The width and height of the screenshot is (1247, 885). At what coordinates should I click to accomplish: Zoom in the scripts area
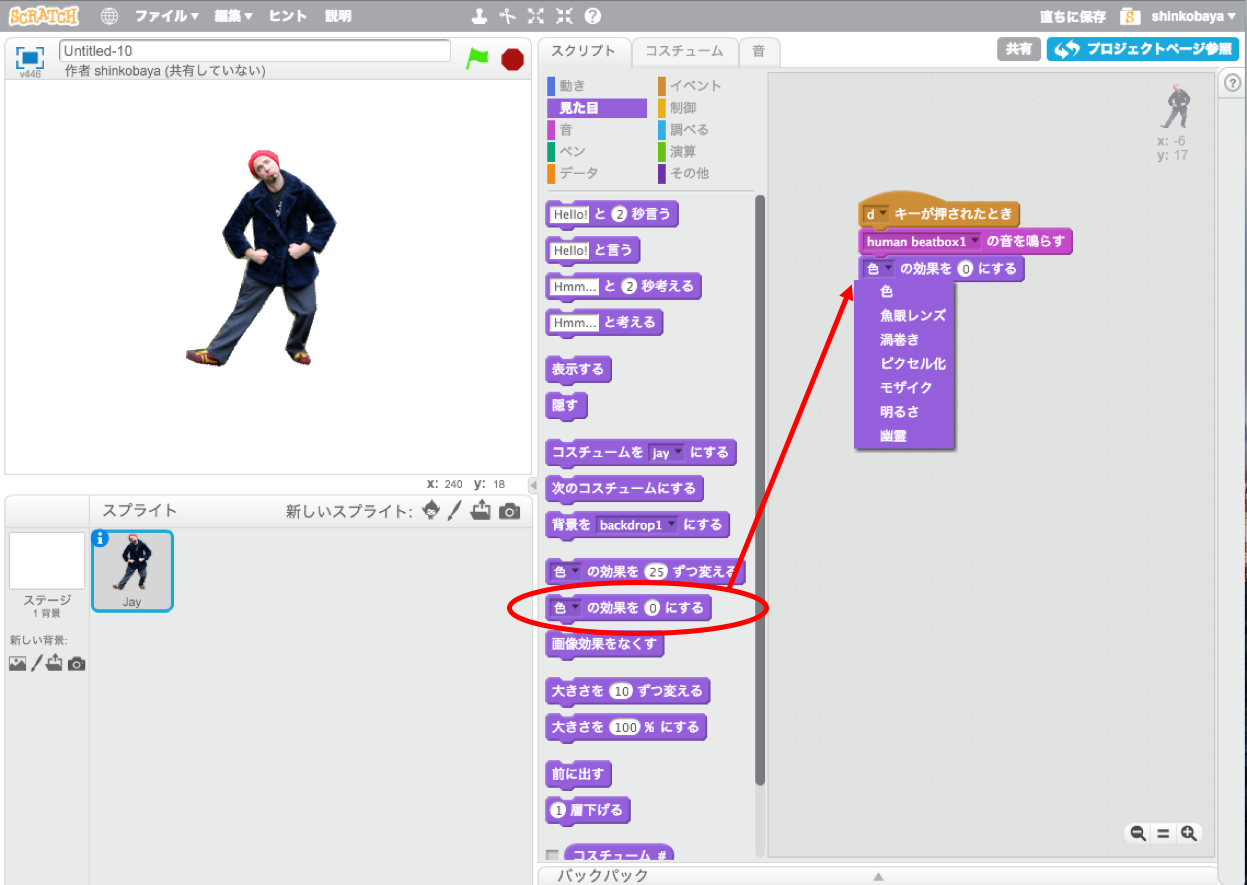point(1188,833)
